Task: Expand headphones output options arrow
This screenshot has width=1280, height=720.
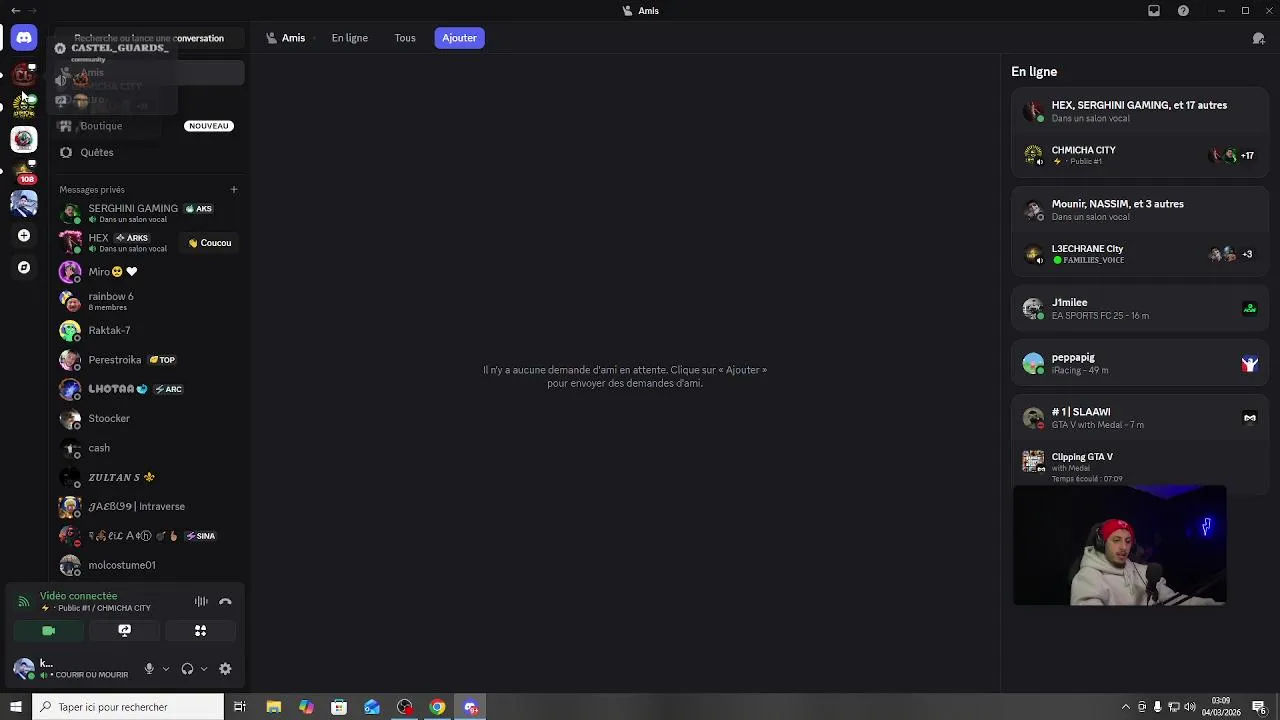Action: tap(204, 669)
